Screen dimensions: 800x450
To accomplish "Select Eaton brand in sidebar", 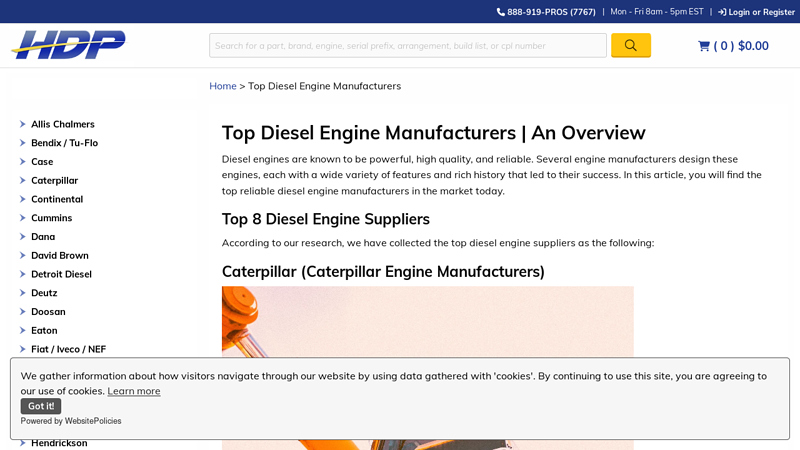I will 44,331.
